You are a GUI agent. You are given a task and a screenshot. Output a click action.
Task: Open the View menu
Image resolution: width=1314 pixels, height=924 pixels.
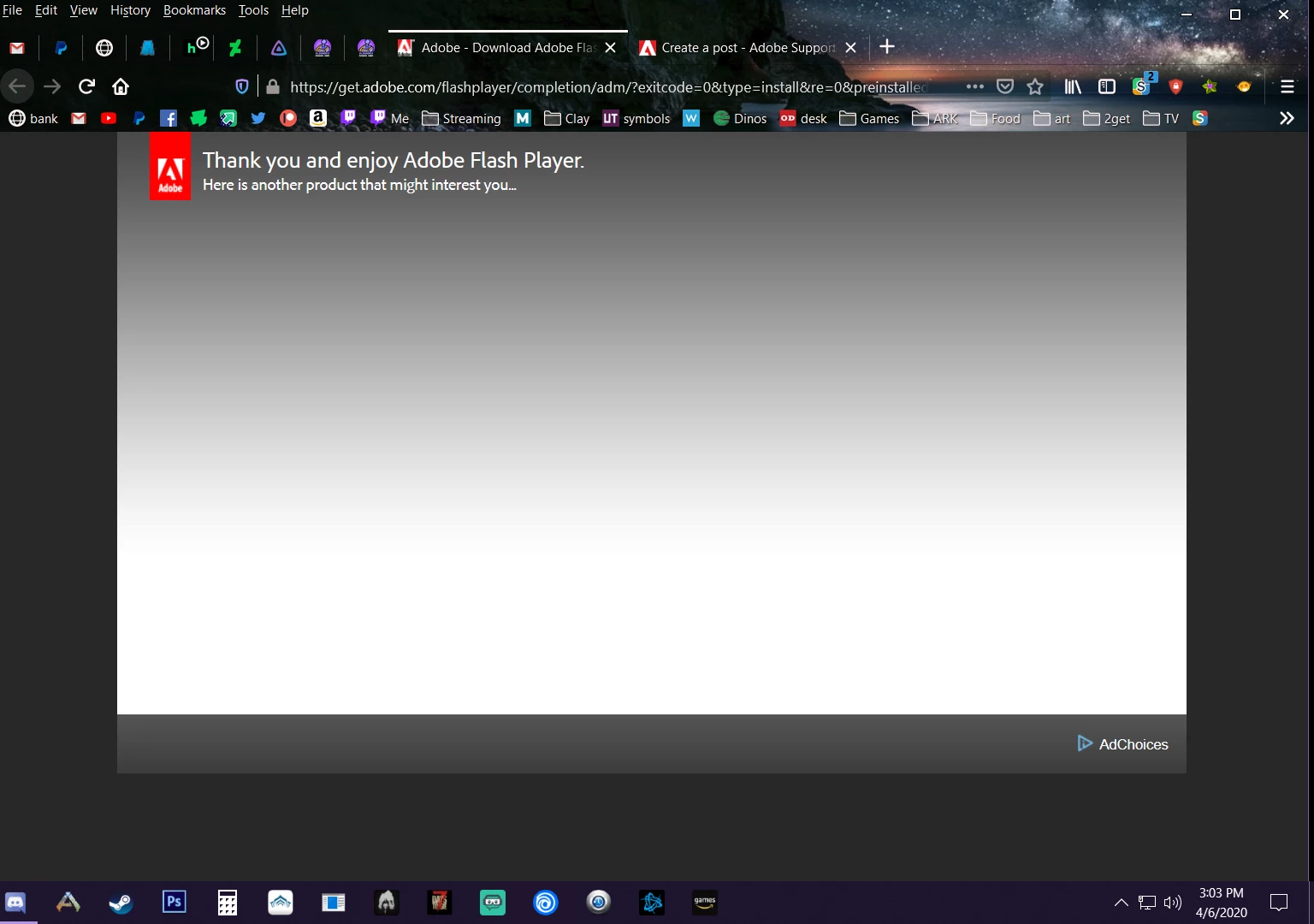coord(84,10)
